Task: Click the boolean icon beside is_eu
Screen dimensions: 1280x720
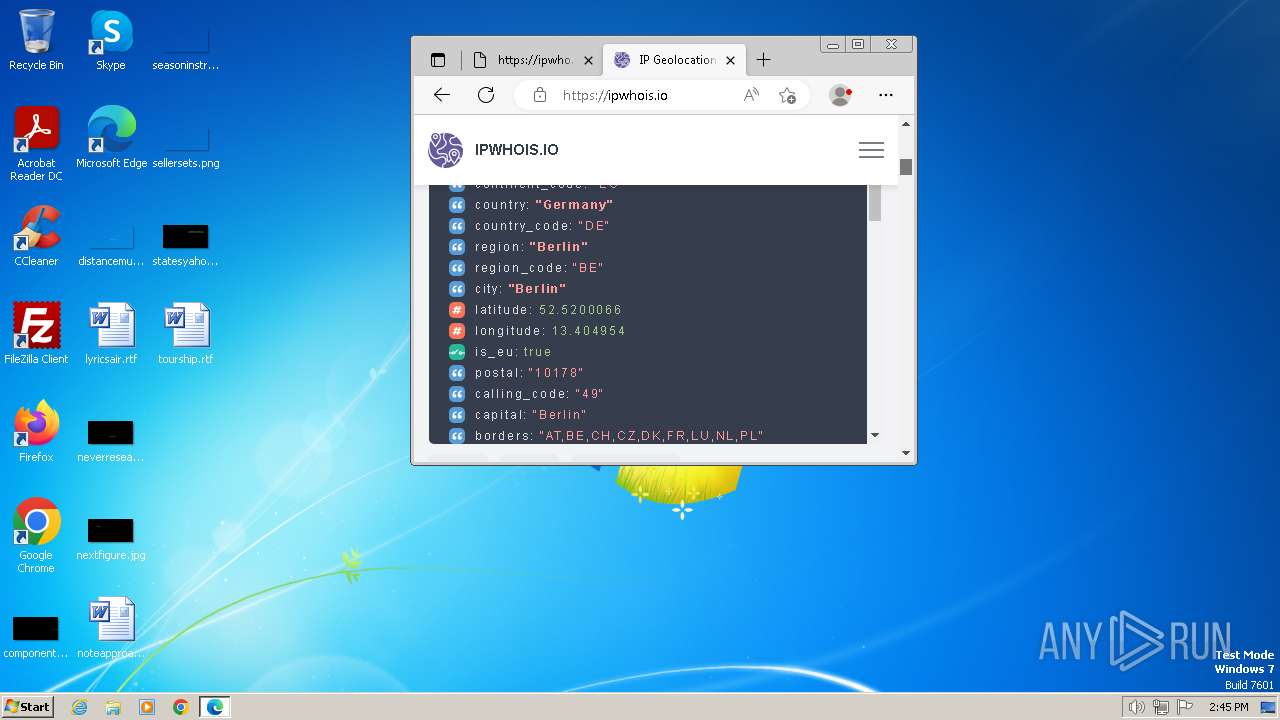Action: click(457, 352)
